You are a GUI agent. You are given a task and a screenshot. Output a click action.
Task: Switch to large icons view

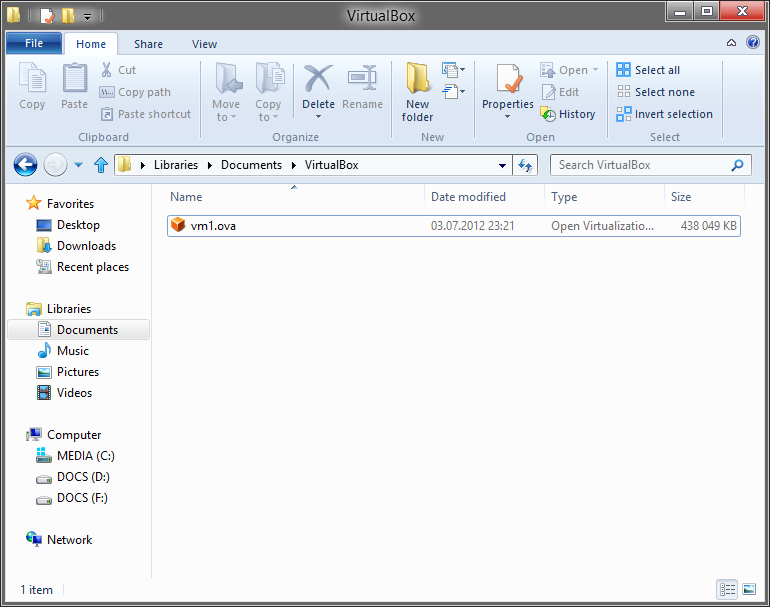tap(749, 589)
